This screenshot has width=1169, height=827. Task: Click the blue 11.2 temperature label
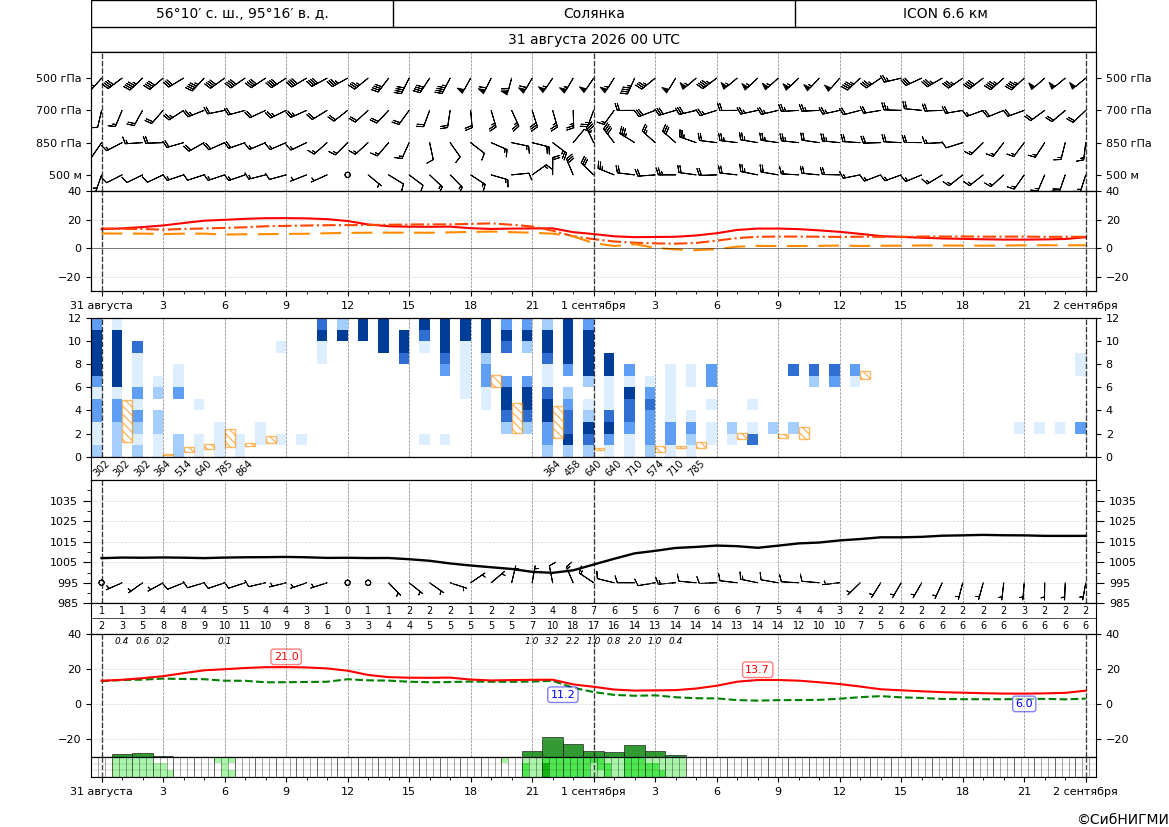562,694
